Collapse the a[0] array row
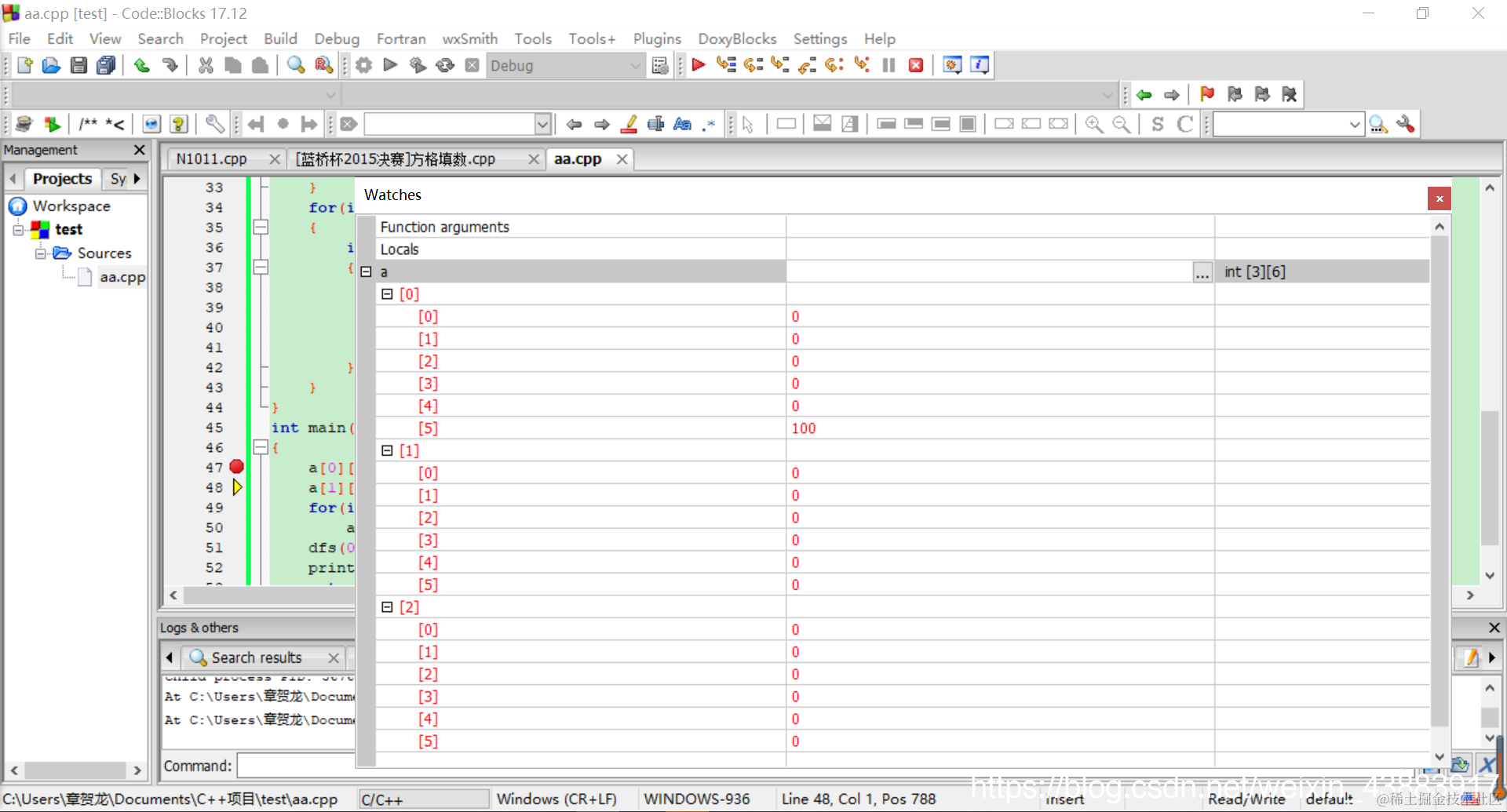Screen dimensions: 1507x812 click(x=387, y=294)
